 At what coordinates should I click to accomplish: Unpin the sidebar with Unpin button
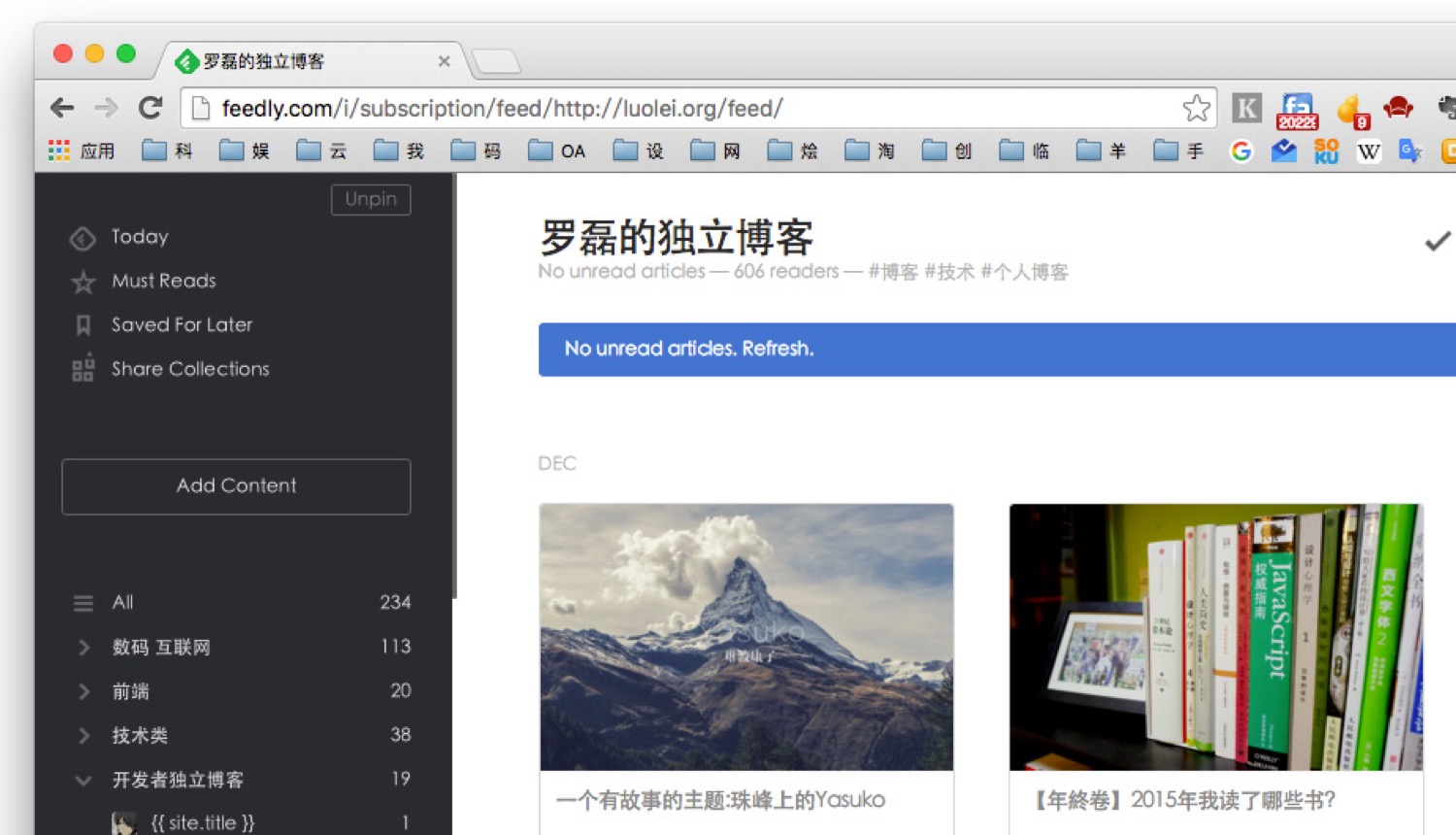pyautogui.click(x=371, y=199)
